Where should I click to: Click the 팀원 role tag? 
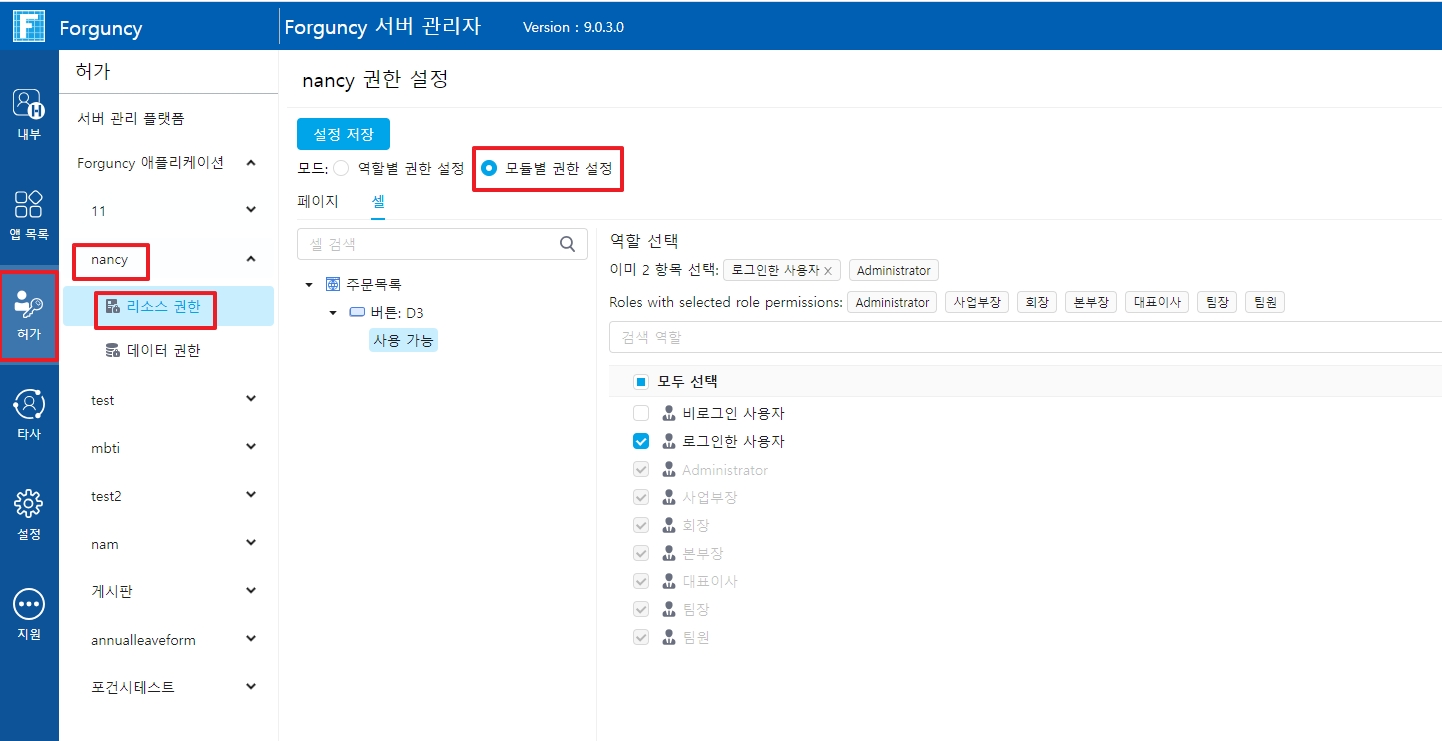(1265, 302)
